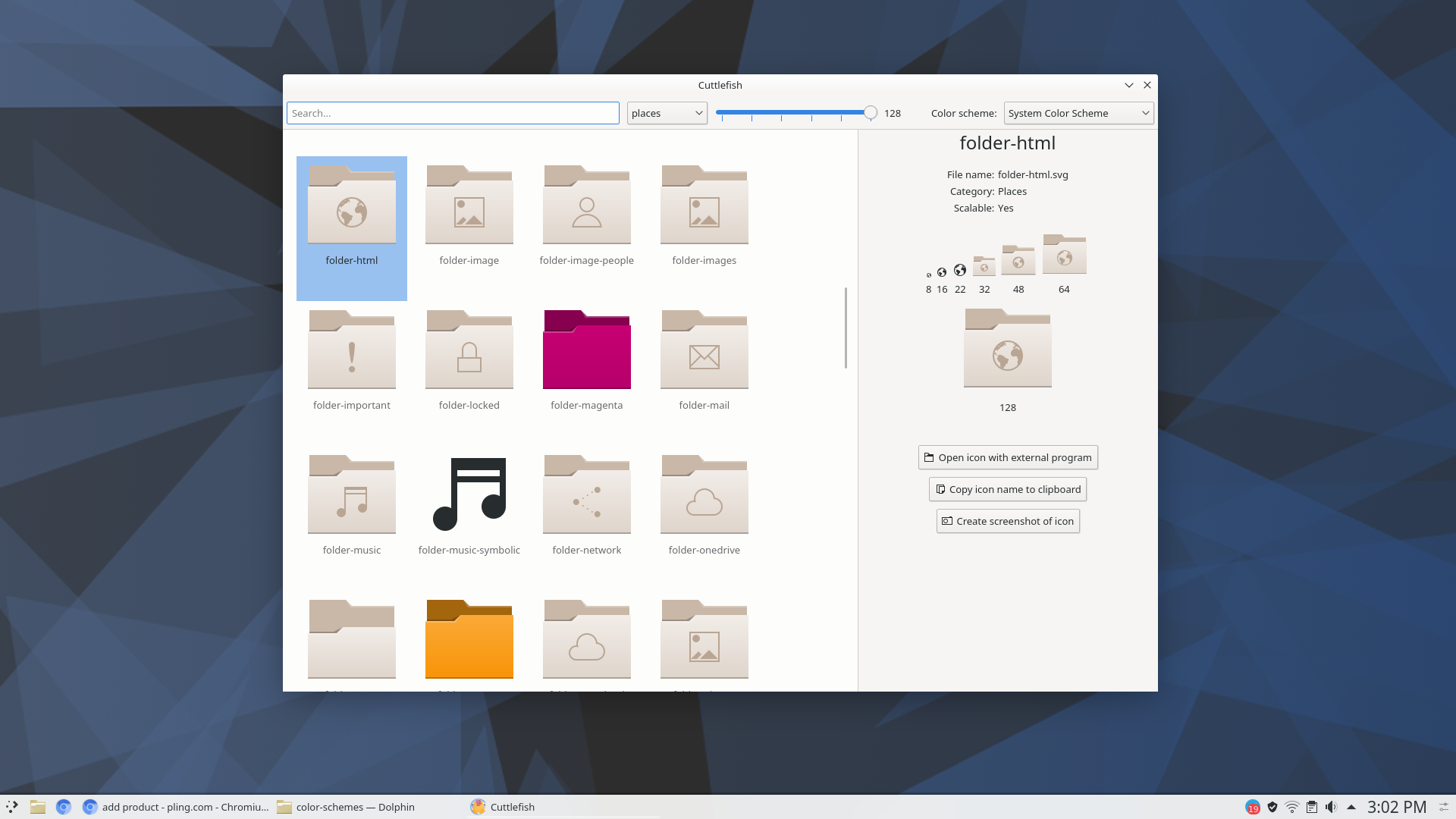Viewport: 1456px width, 819px height.
Task: Expand the system tray hidden icons arrow
Action: 1351,807
